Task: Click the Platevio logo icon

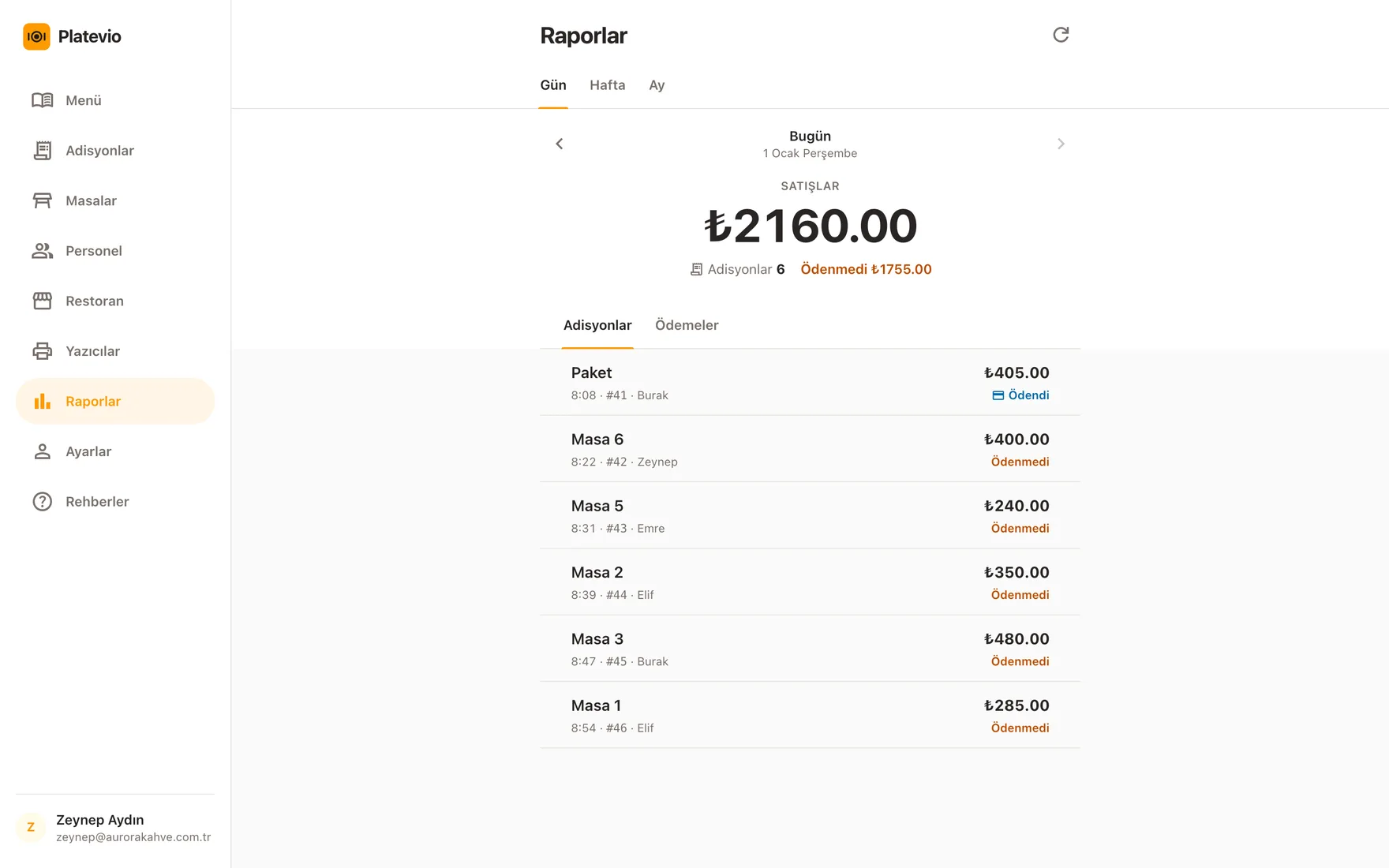Action: click(x=36, y=36)
